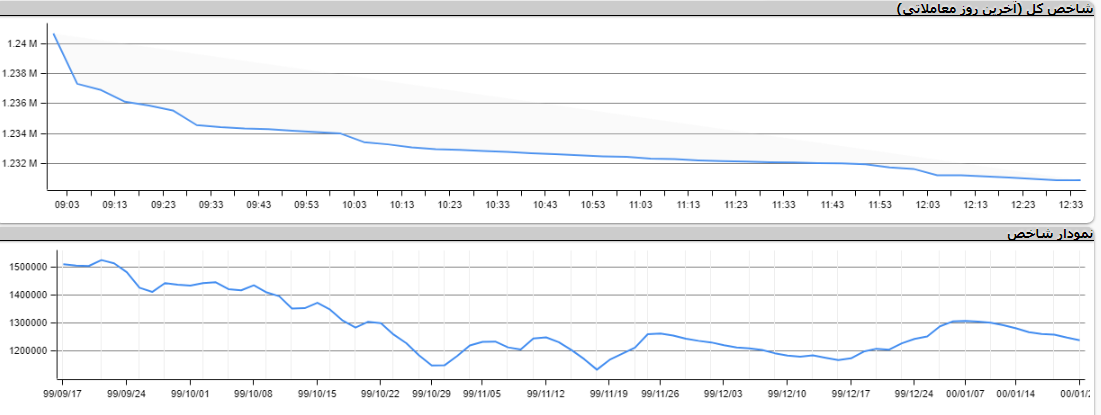Select the 1200000 label on index chart
The image size is (1101, 415).
27,351
